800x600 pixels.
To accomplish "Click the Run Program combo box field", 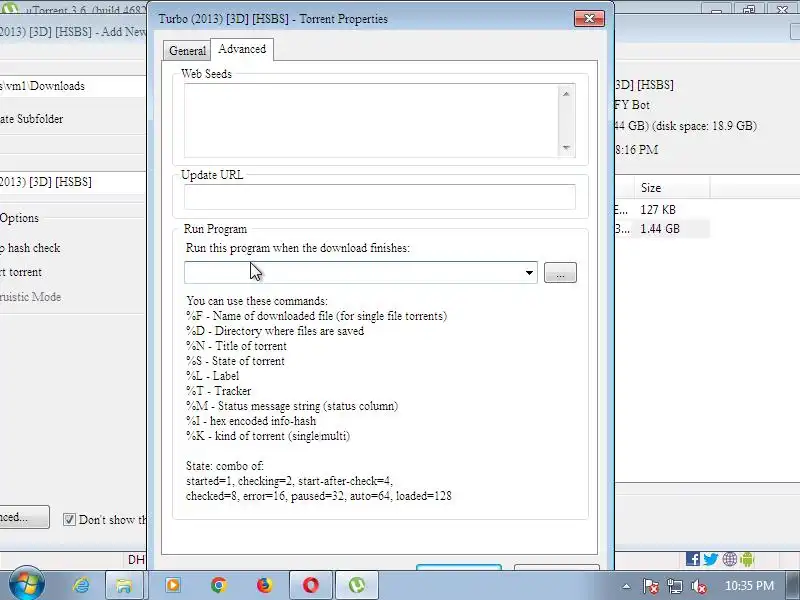I will (354, 272).
